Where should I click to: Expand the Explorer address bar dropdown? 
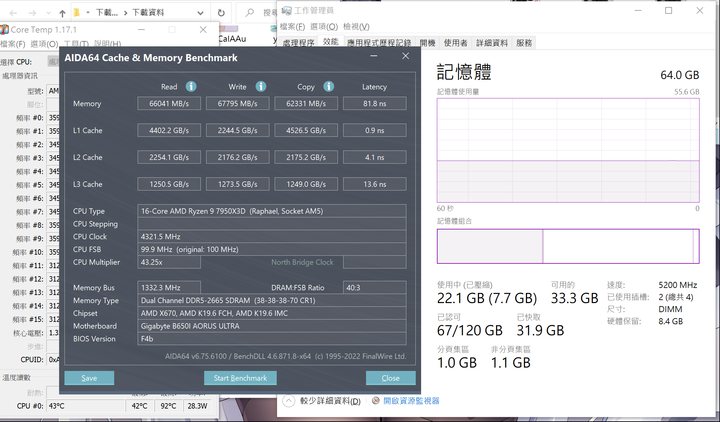tap(200, 13)
